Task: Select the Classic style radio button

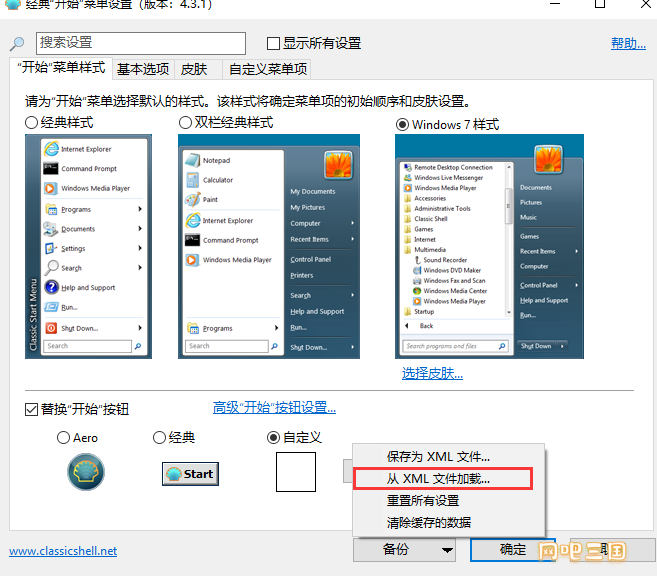Action: pyautogui.click(x=32, y=123)
